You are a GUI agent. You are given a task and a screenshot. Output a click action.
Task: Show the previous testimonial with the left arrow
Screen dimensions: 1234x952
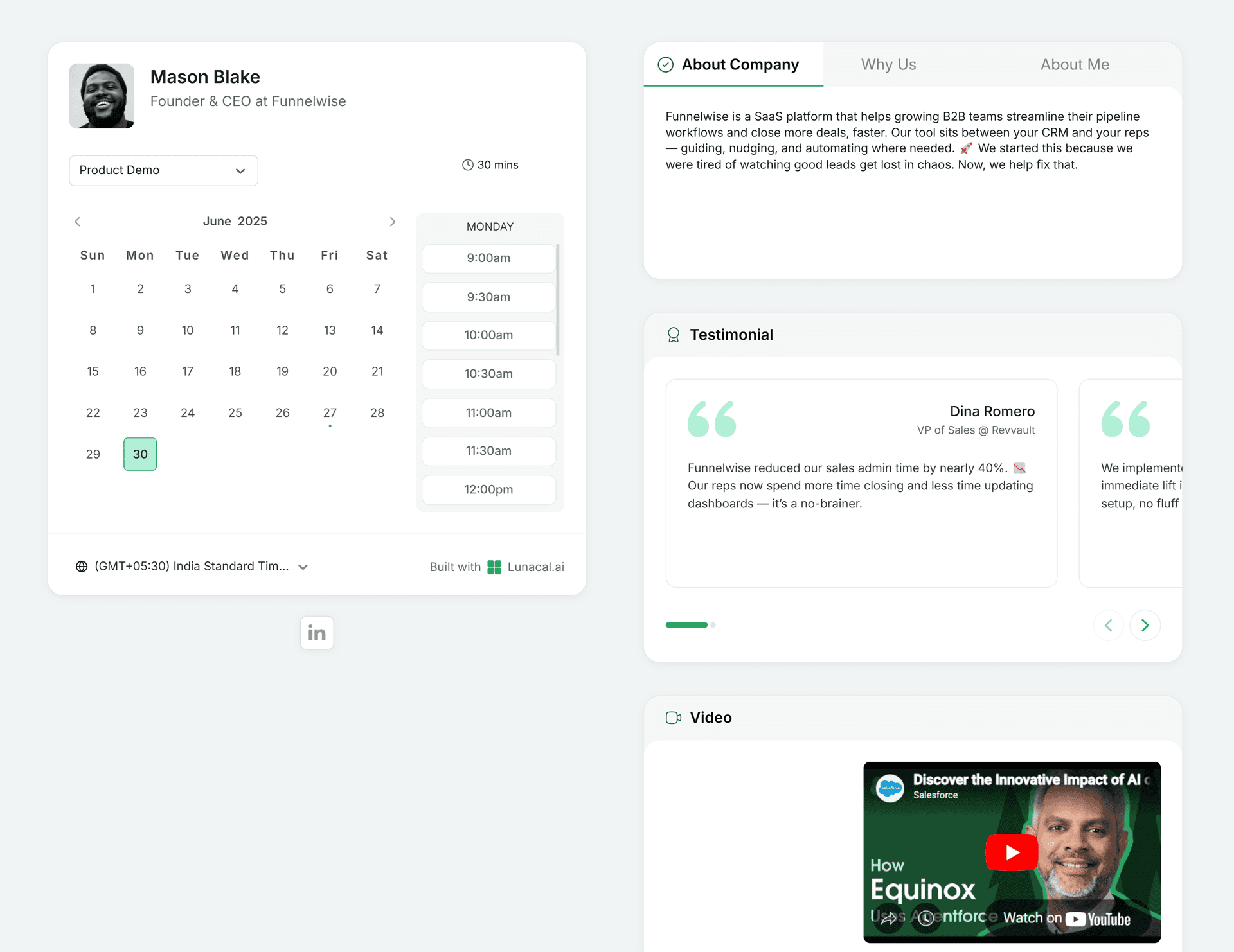point(1109,625)
